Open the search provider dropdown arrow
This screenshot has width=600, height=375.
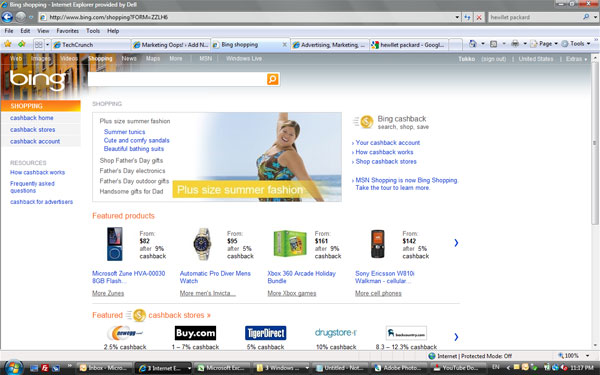tap(595, 17)
